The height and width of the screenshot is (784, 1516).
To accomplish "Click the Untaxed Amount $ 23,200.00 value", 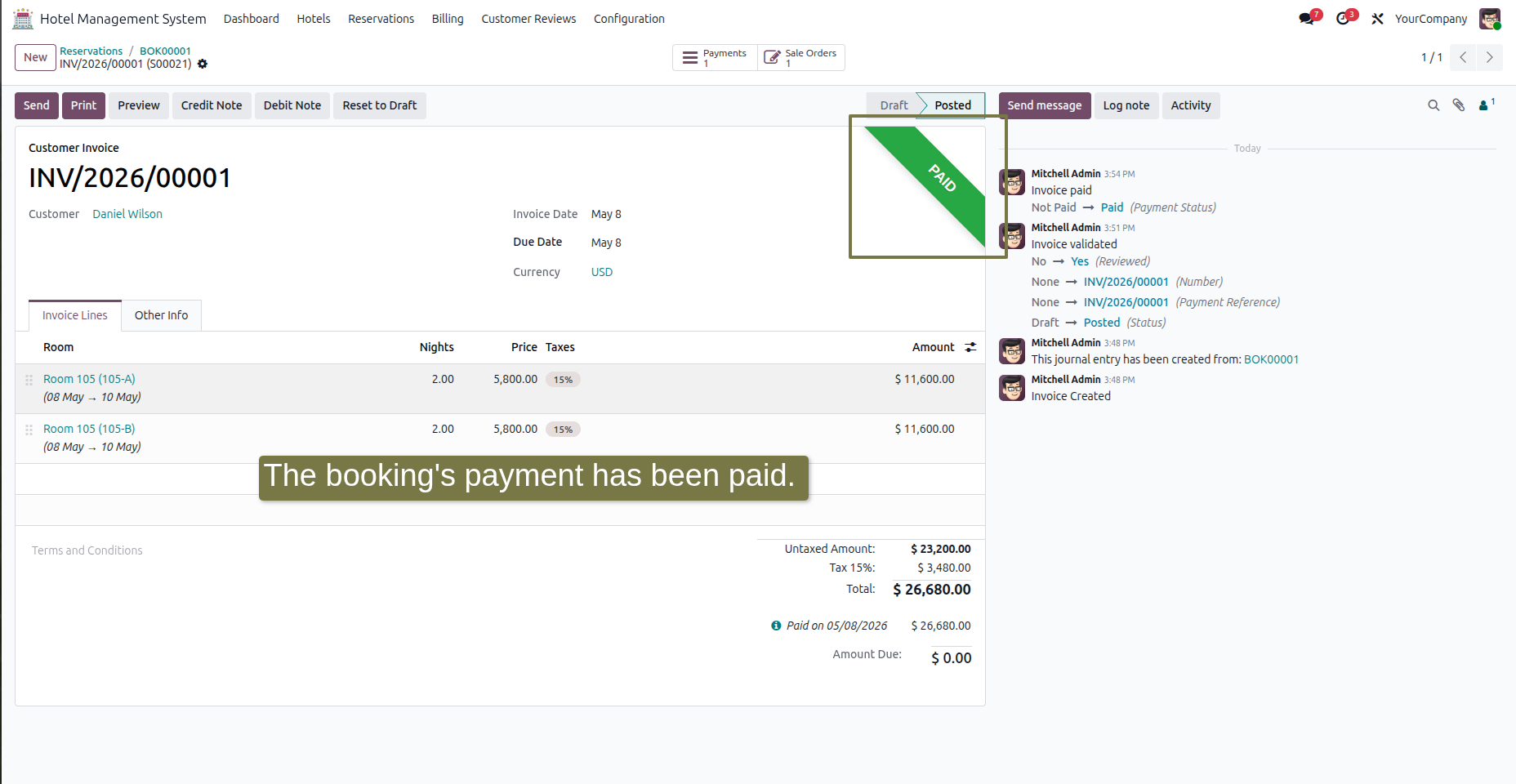I will coord(941,549).
